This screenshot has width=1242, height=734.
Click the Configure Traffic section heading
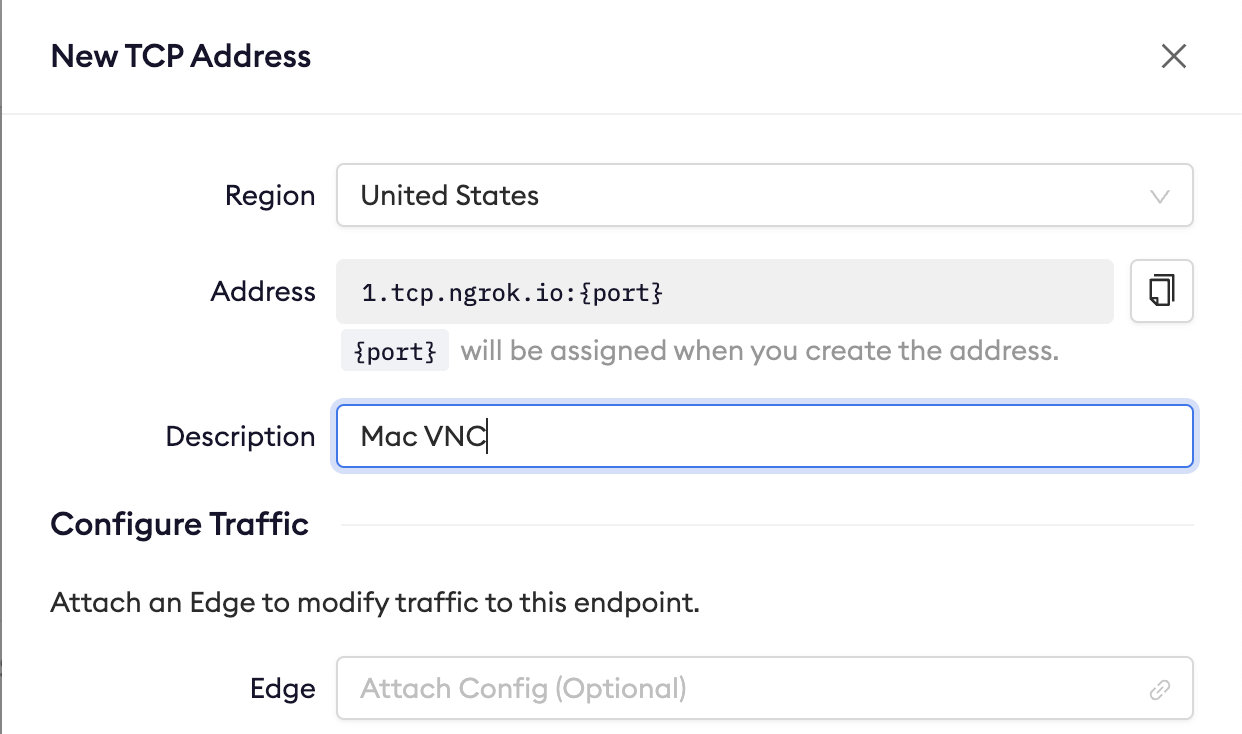click(x=180, y=524)
